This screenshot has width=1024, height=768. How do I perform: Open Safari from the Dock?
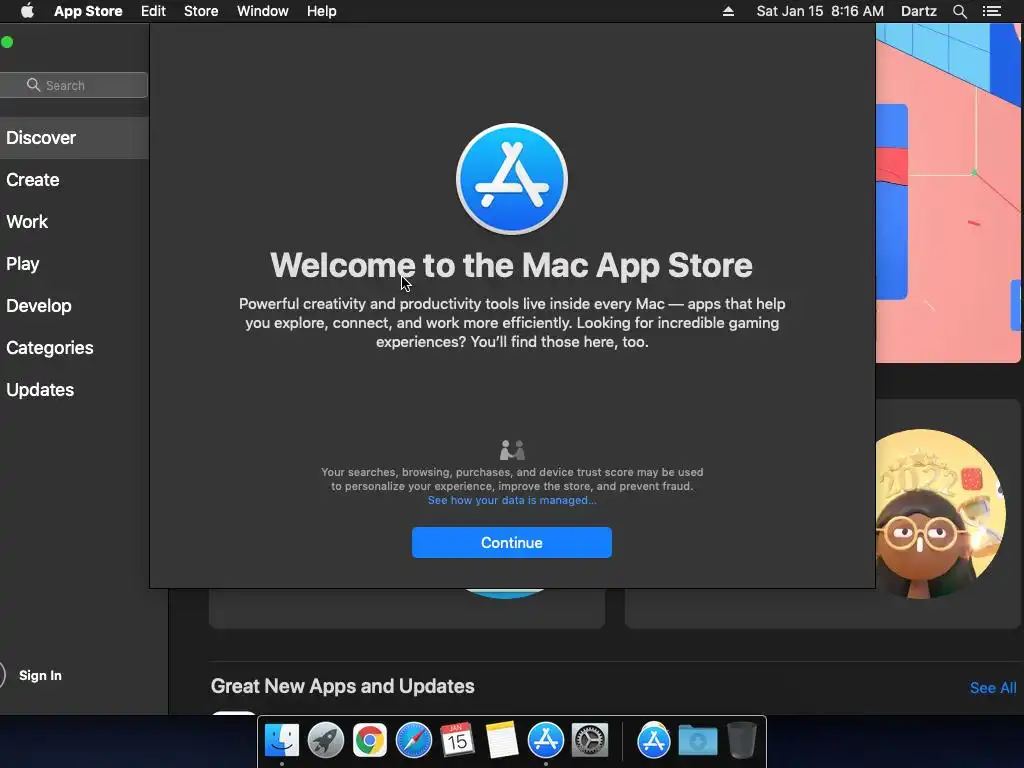click(x=413, y=741)
